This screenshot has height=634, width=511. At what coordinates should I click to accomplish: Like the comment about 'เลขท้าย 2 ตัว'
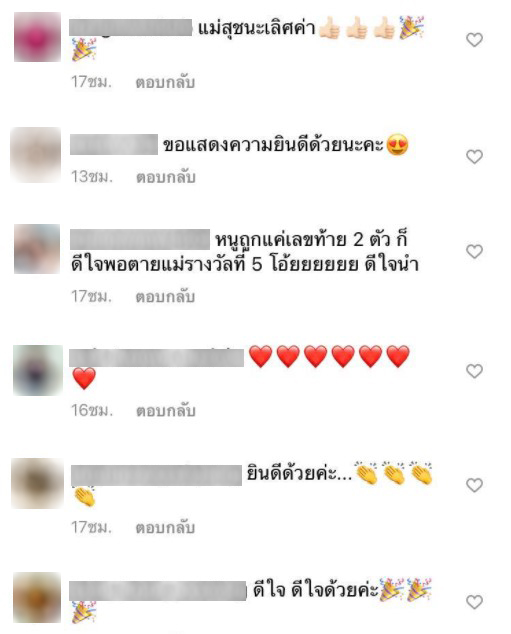click(474, 251)
